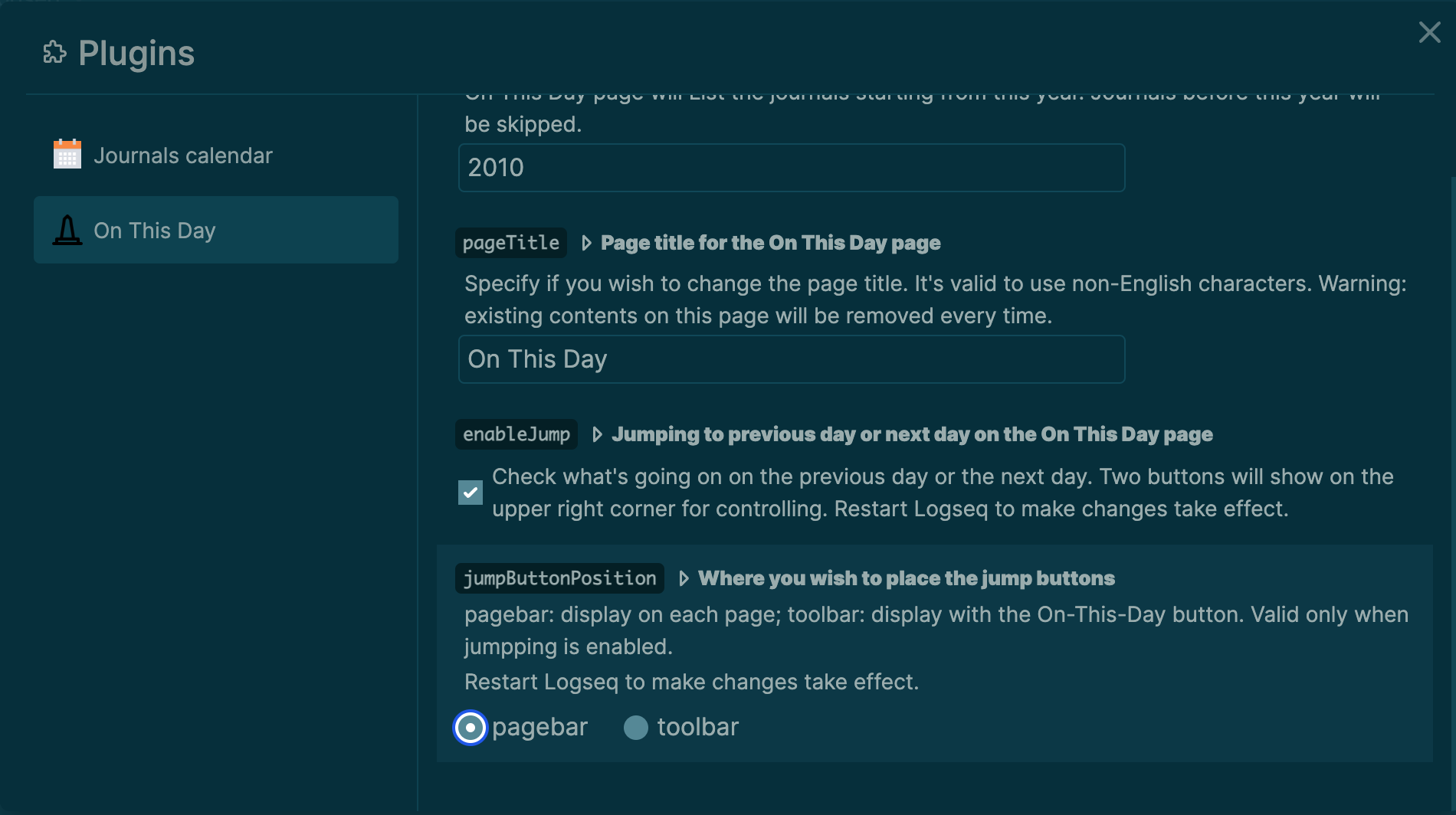Collapse the enableJump setting disclosure triangle
This screenshot has height=815, width=1456.
597,434
